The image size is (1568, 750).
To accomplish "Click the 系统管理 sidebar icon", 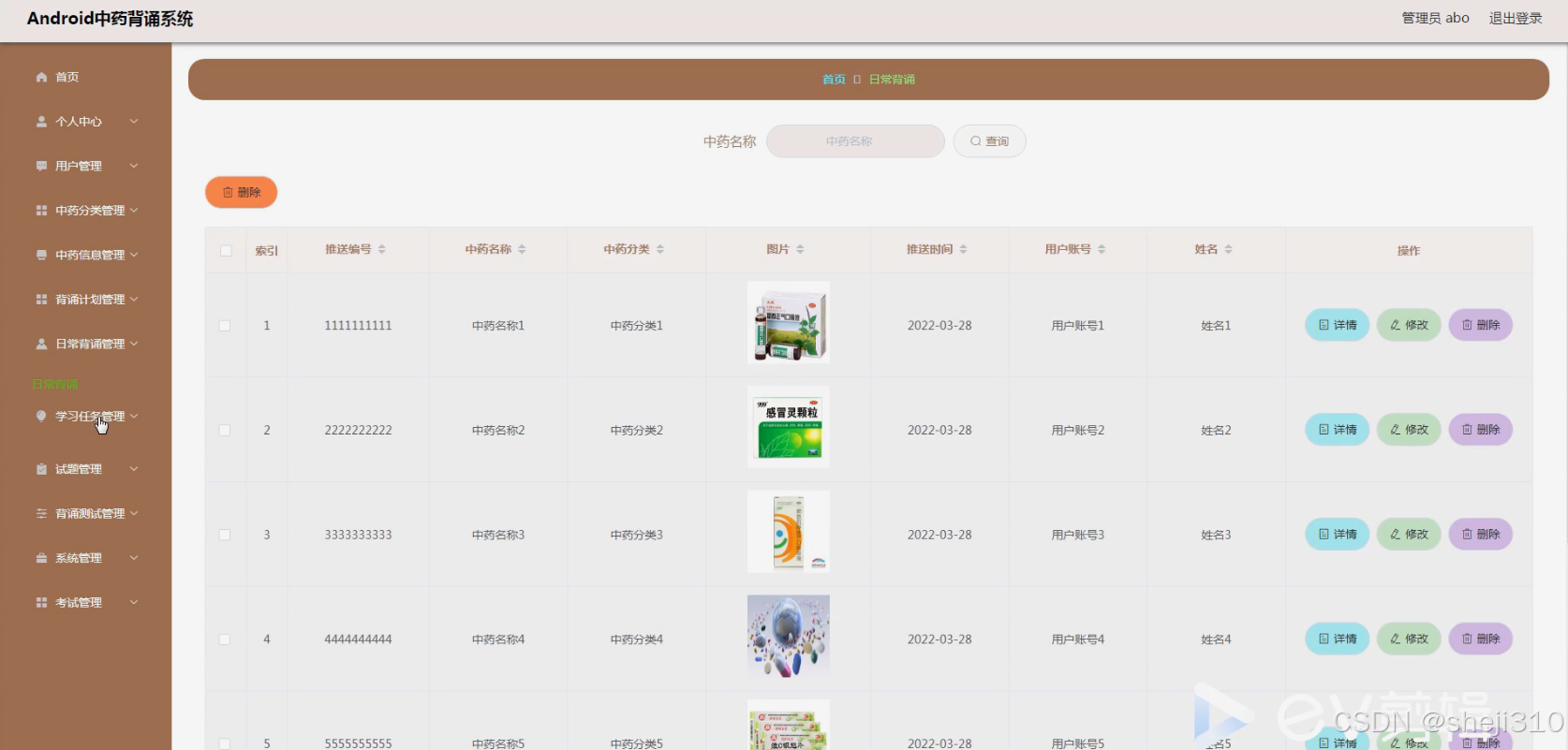I will point(41,558).
